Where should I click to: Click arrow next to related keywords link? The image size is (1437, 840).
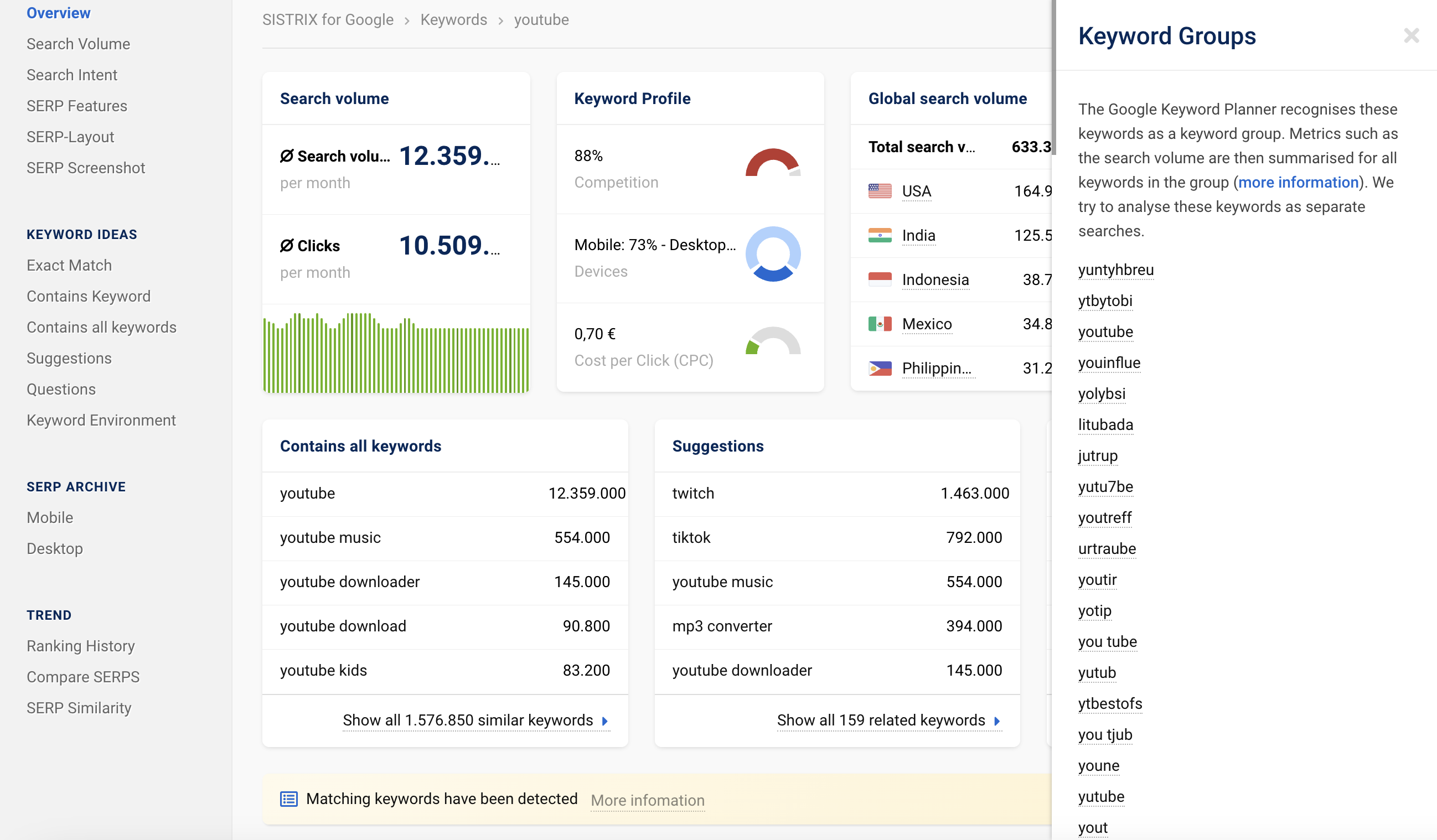point(996,721)
